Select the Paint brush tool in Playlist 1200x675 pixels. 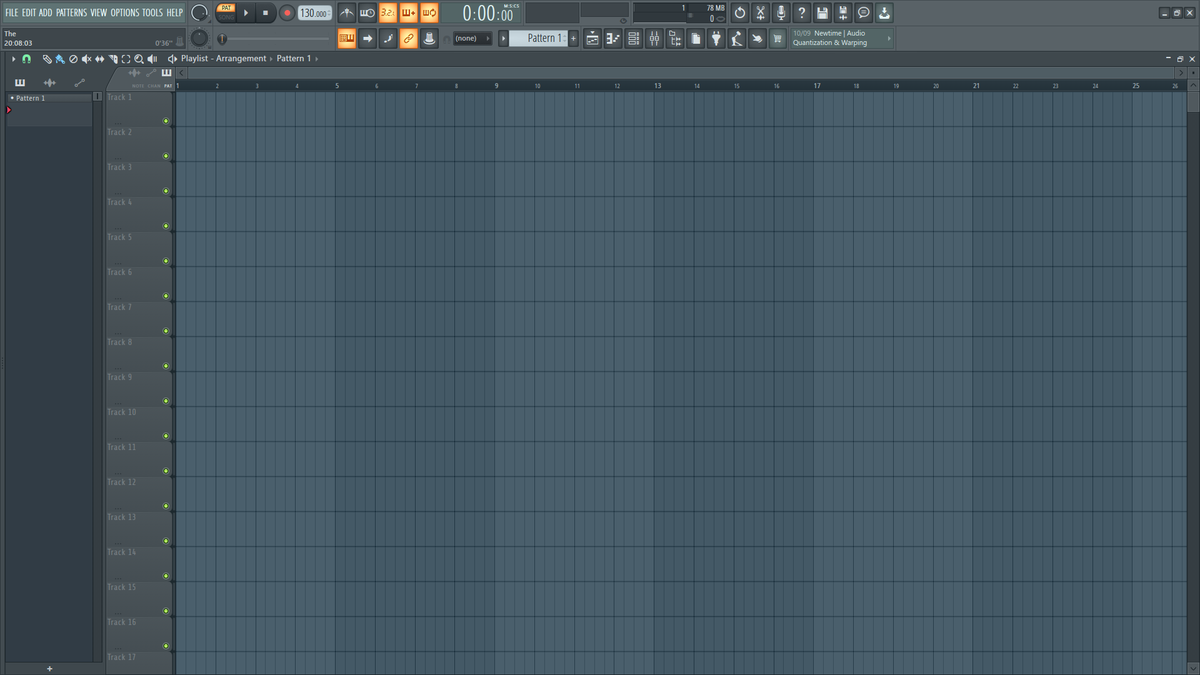click(60, 59)
